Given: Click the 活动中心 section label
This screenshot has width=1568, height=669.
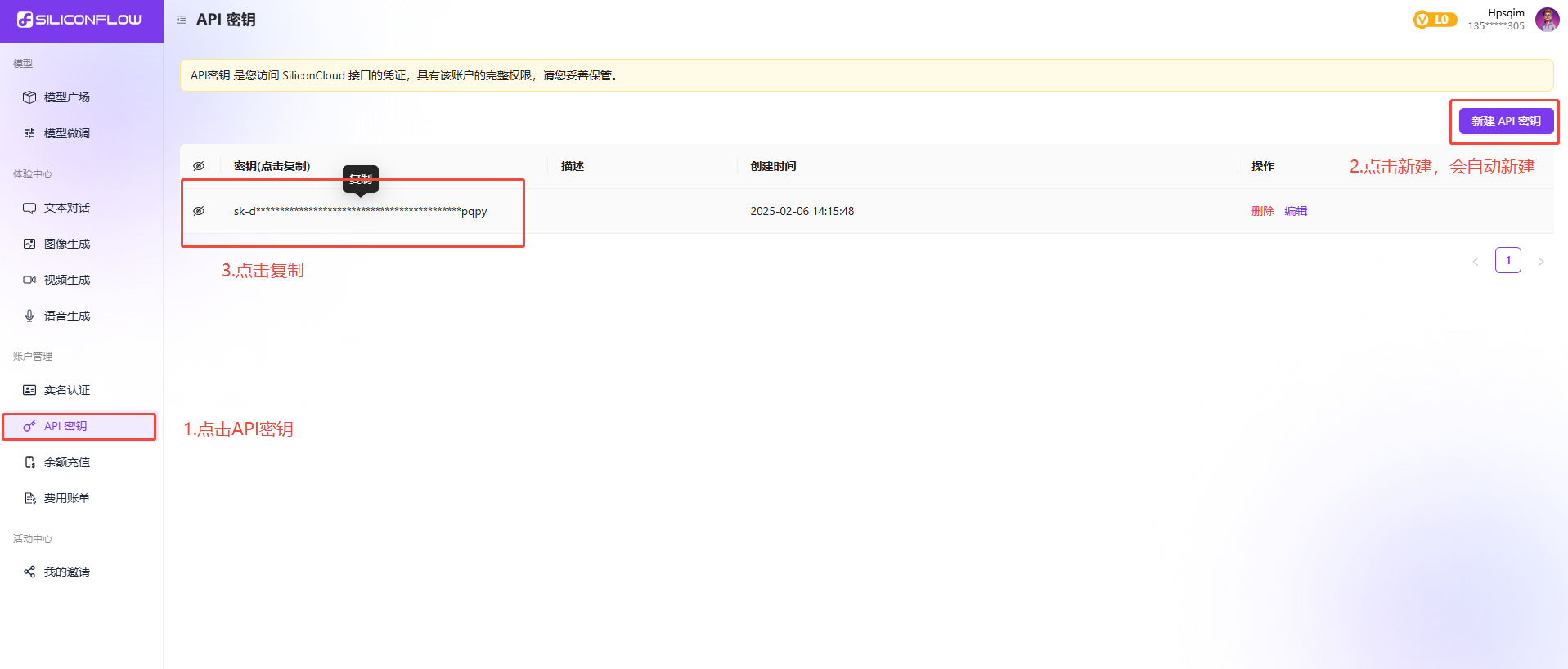Looking at the screenshot, I should [33, 539].
